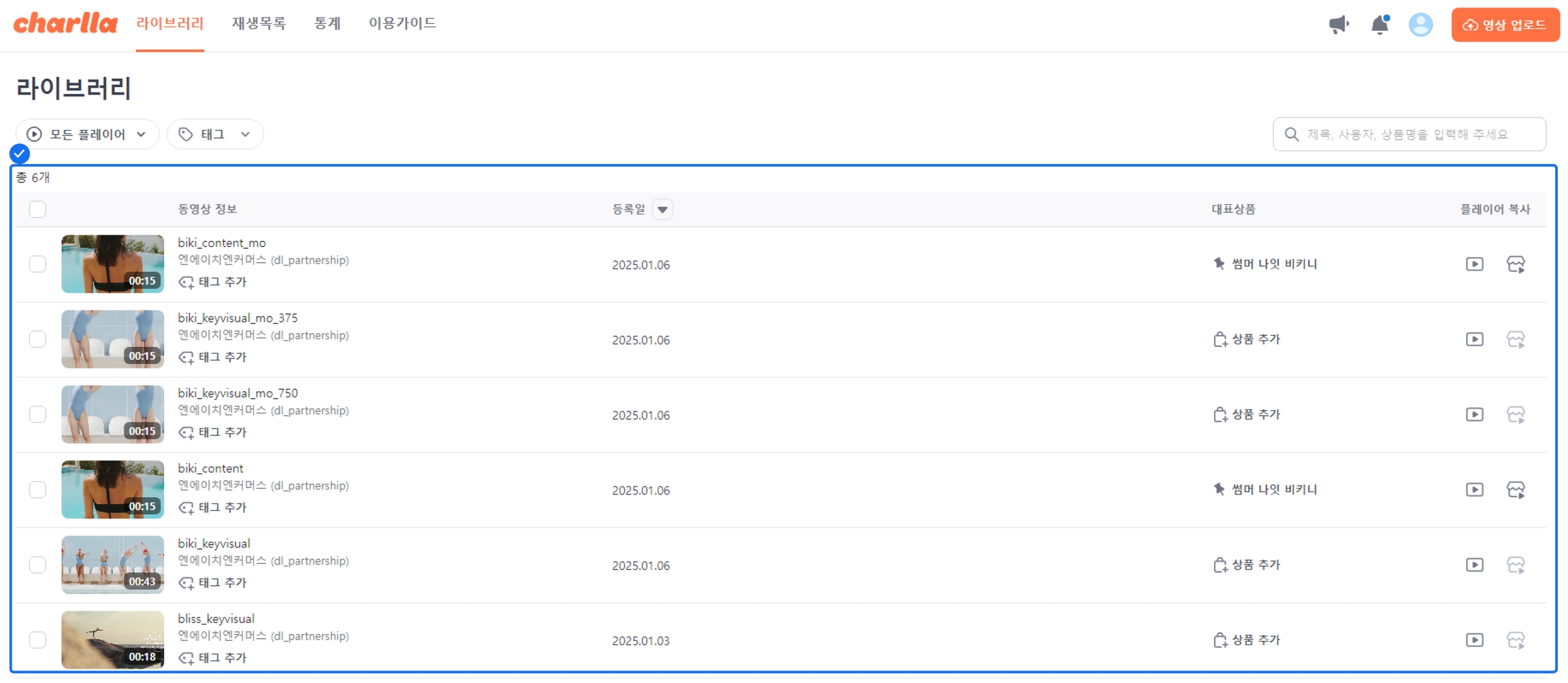The height and width of the screenshot is (683, 1568).
Task: Open the notification bell
Action: click(1379, 24)
